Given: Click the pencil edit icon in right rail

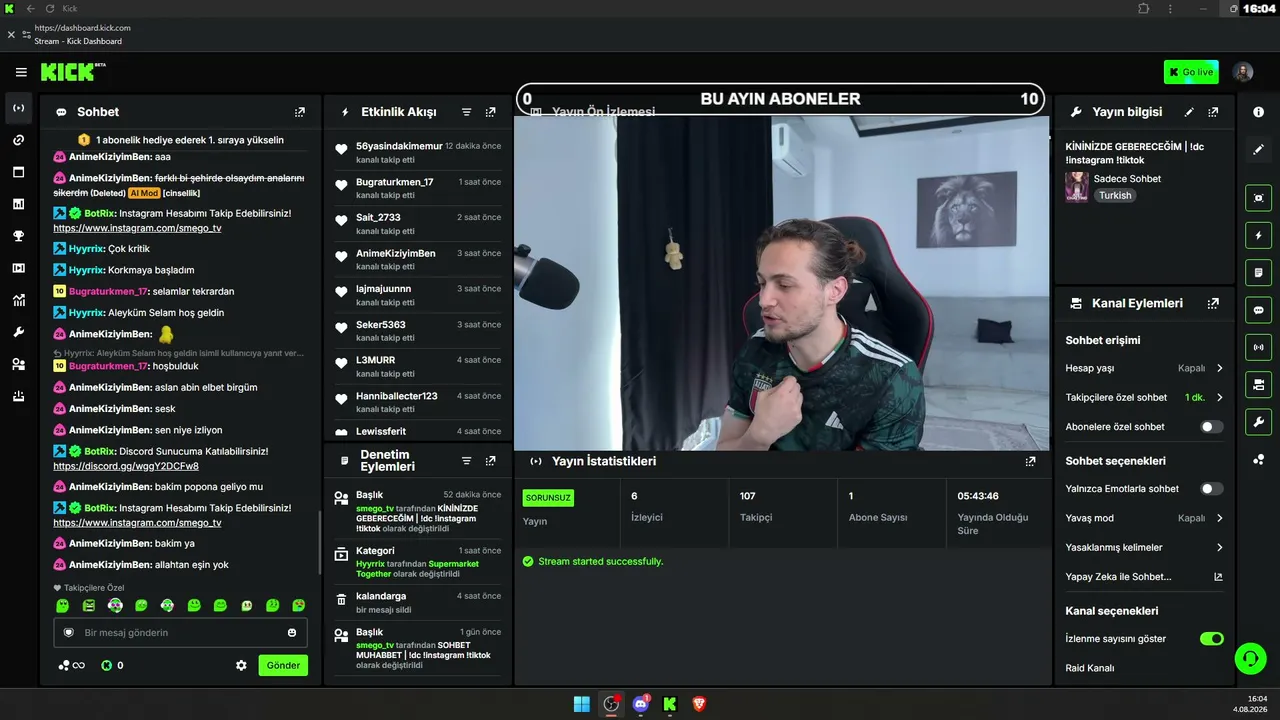Looking at the screenshot, I should tap(1258, 149).
